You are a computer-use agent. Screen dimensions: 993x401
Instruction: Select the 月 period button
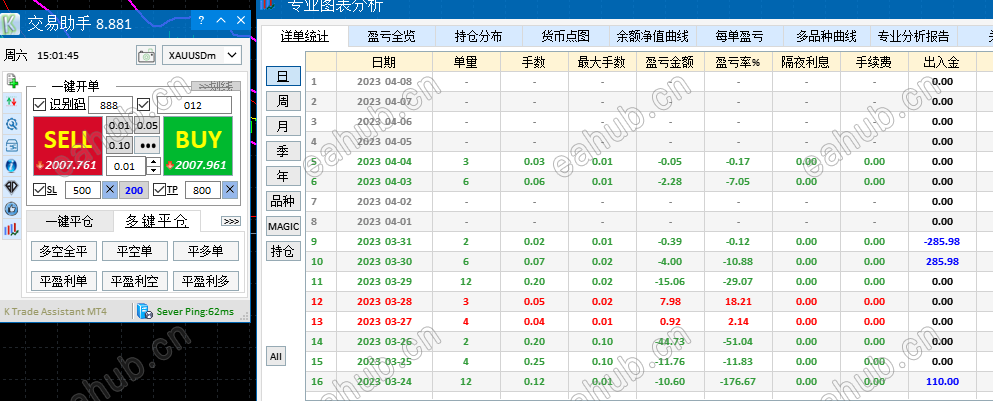(283, 126)
